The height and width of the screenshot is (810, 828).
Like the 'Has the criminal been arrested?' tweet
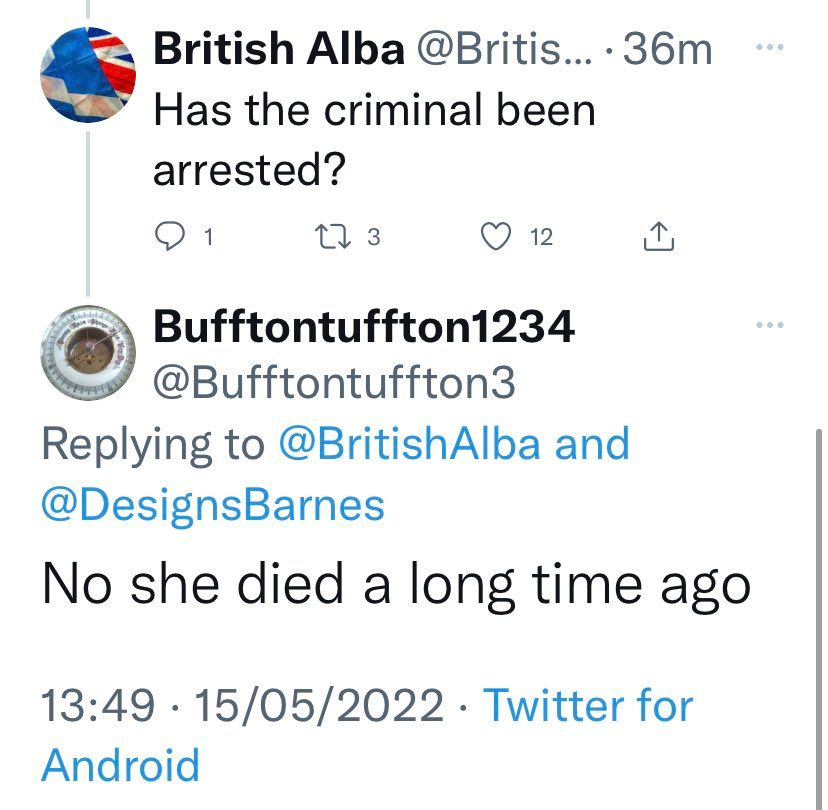[494, 237]
